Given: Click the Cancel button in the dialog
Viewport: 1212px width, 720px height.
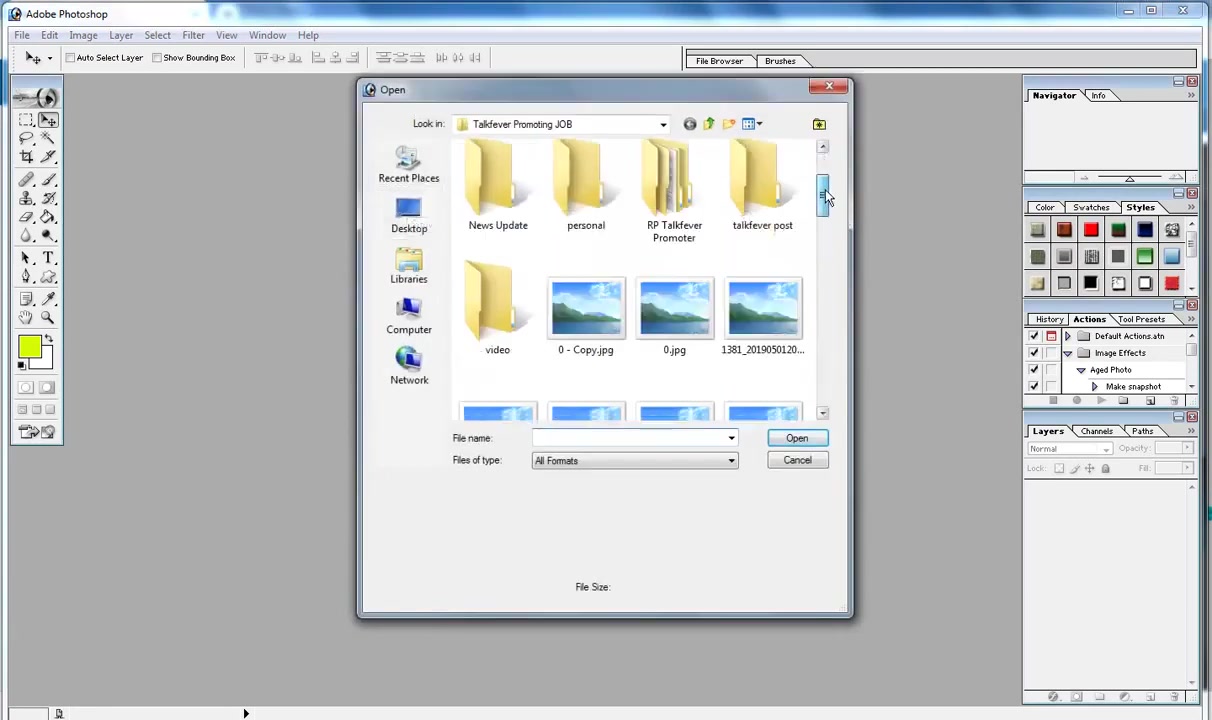Looking at the screenshot, I should coord(797,460).
